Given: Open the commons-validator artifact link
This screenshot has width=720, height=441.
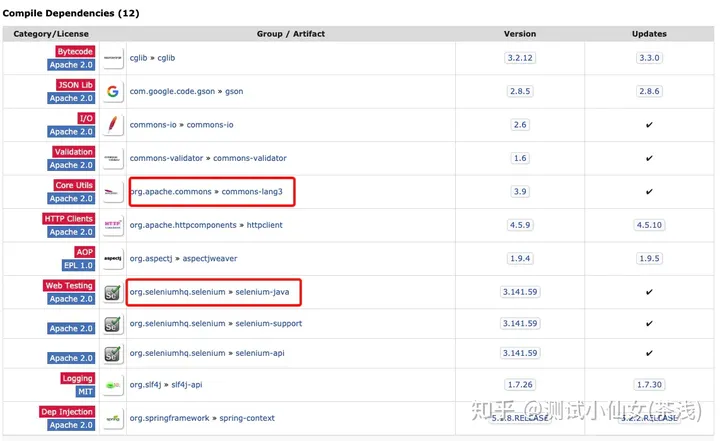Looking at the screenshot, I should pyautogui.click(x=250, y=158).
